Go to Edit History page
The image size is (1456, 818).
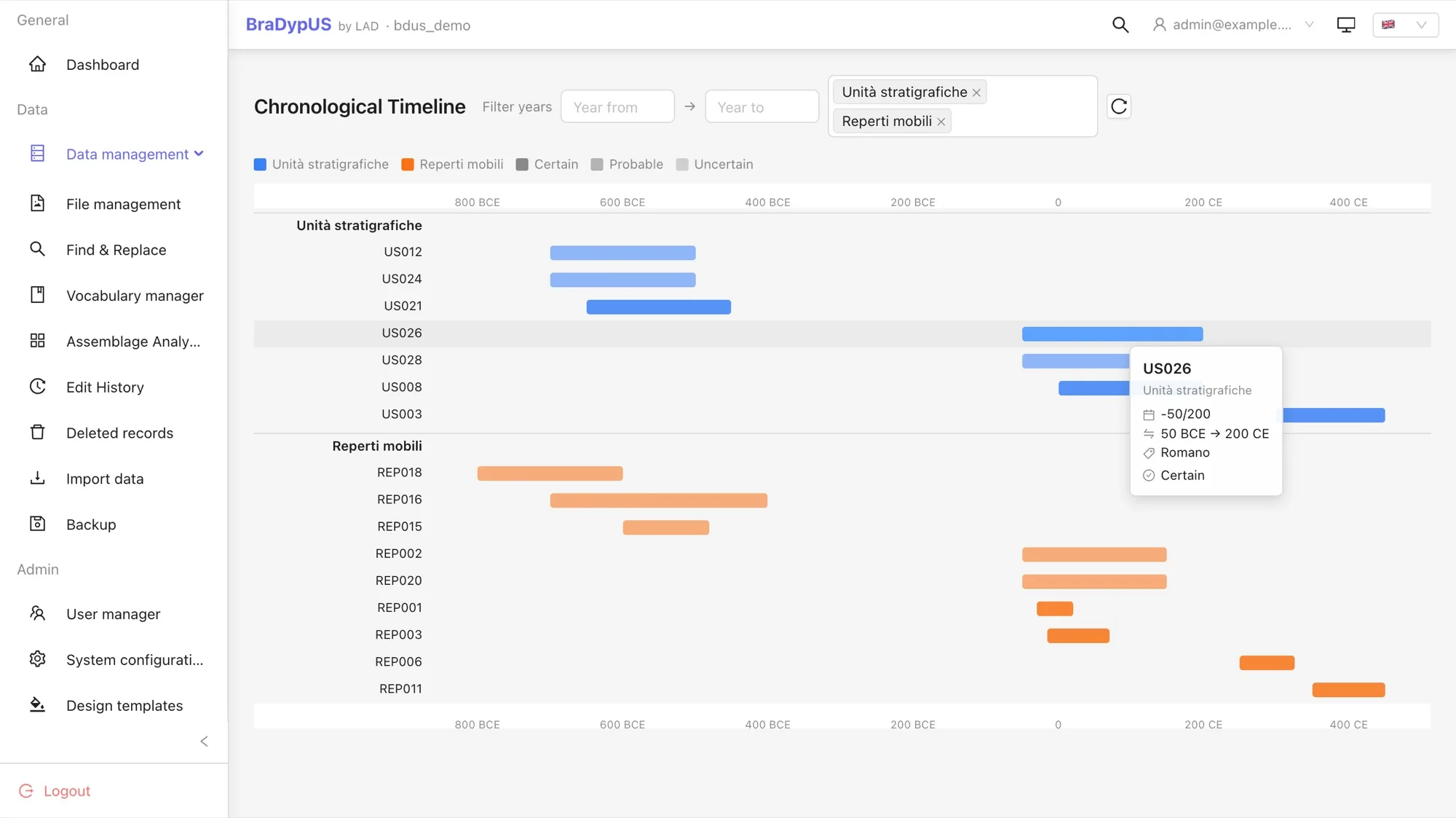point(105,387)
